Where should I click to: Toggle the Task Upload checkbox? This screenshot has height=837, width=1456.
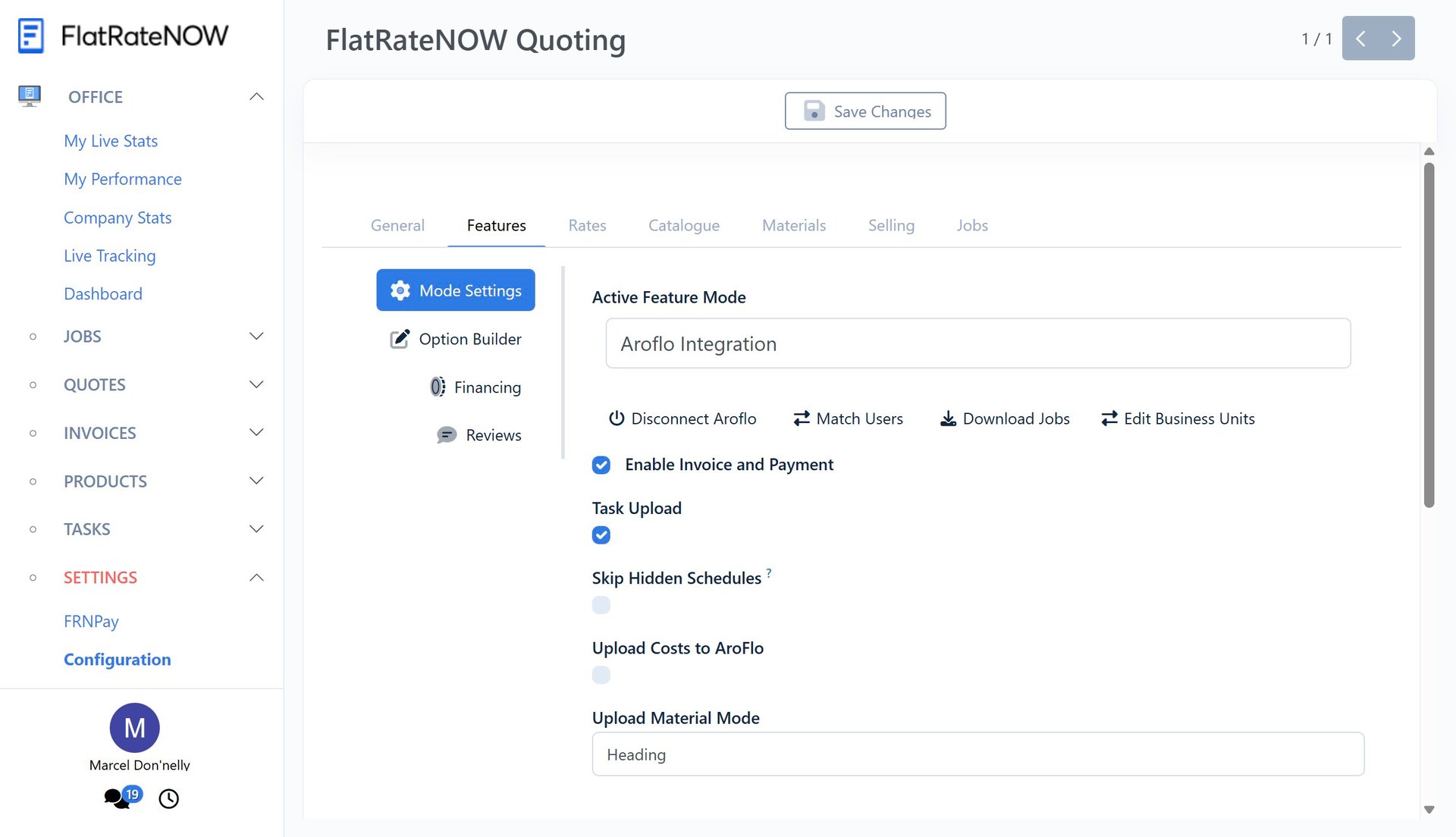pyautogui.click(x=601, y=535)
